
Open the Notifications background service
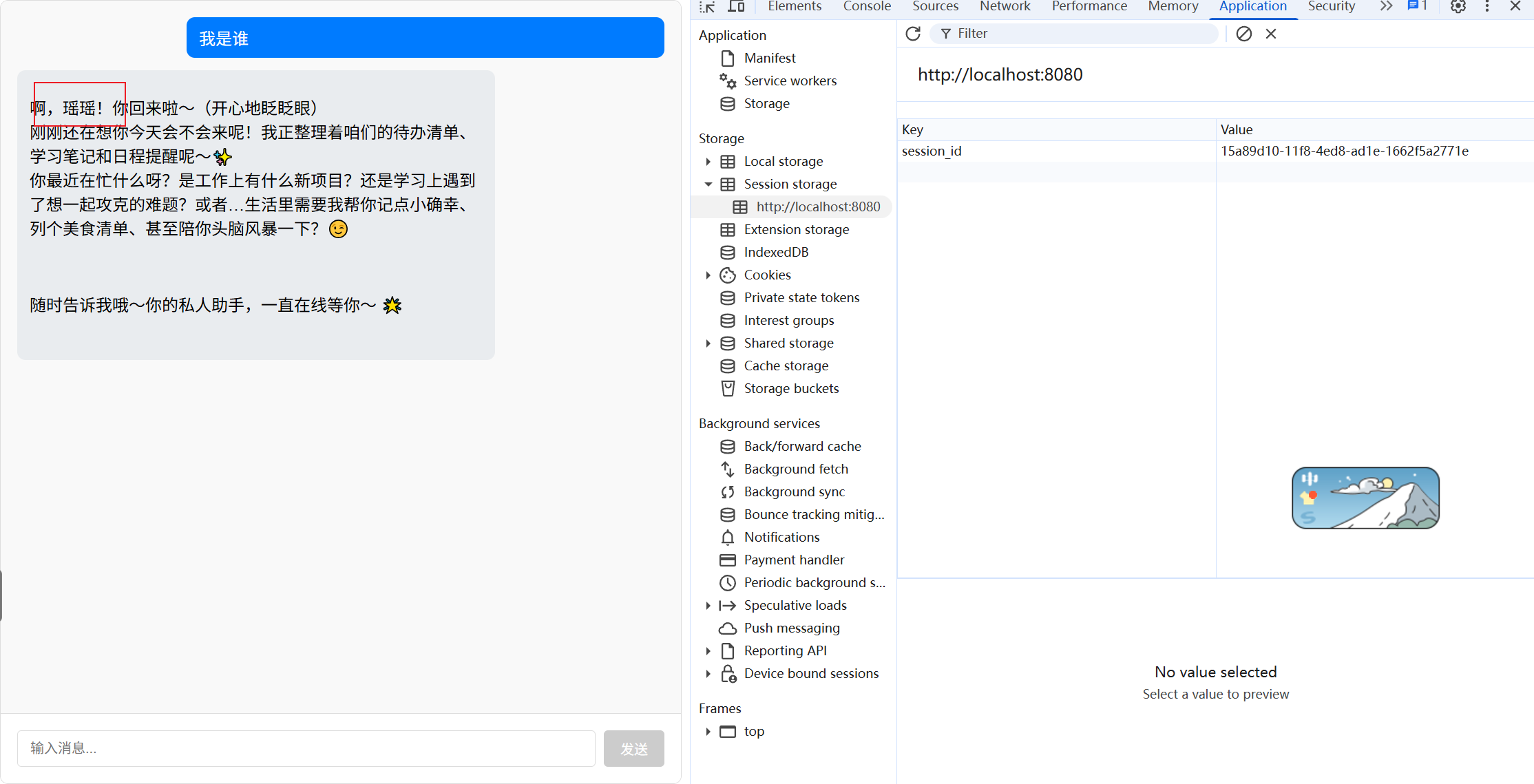(781, 537)
